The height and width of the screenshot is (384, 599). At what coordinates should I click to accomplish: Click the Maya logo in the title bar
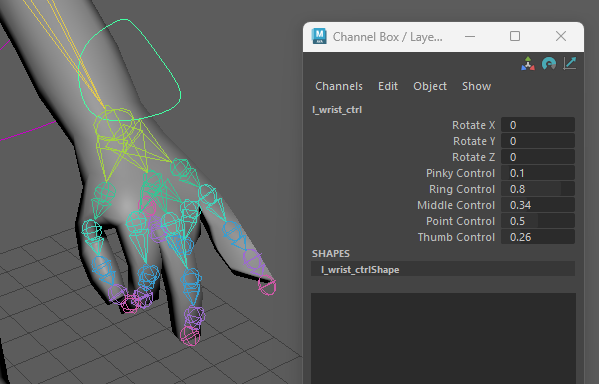(319, 36)
